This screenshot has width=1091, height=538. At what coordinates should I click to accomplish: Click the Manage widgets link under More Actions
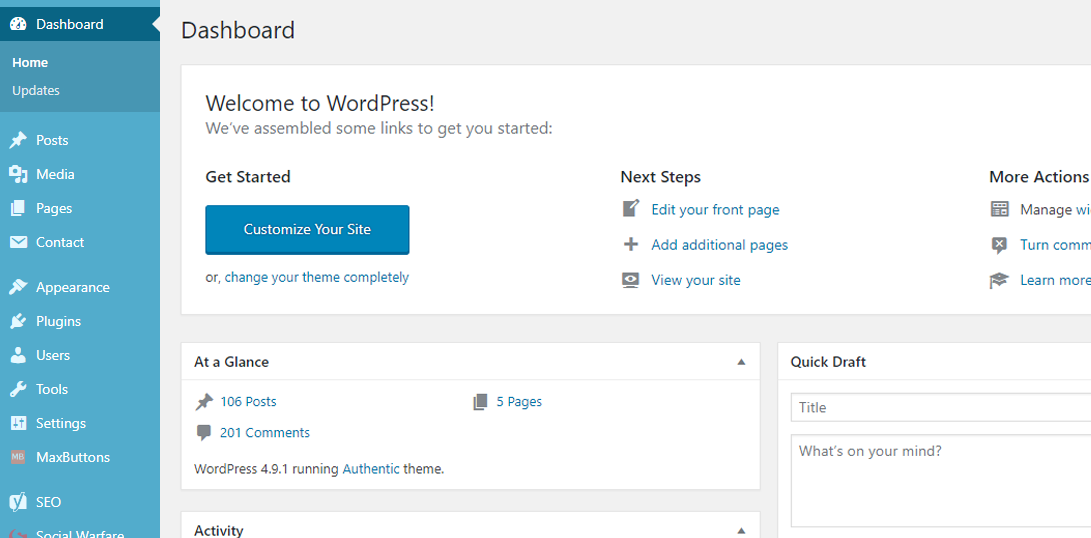click(1083, 209)
